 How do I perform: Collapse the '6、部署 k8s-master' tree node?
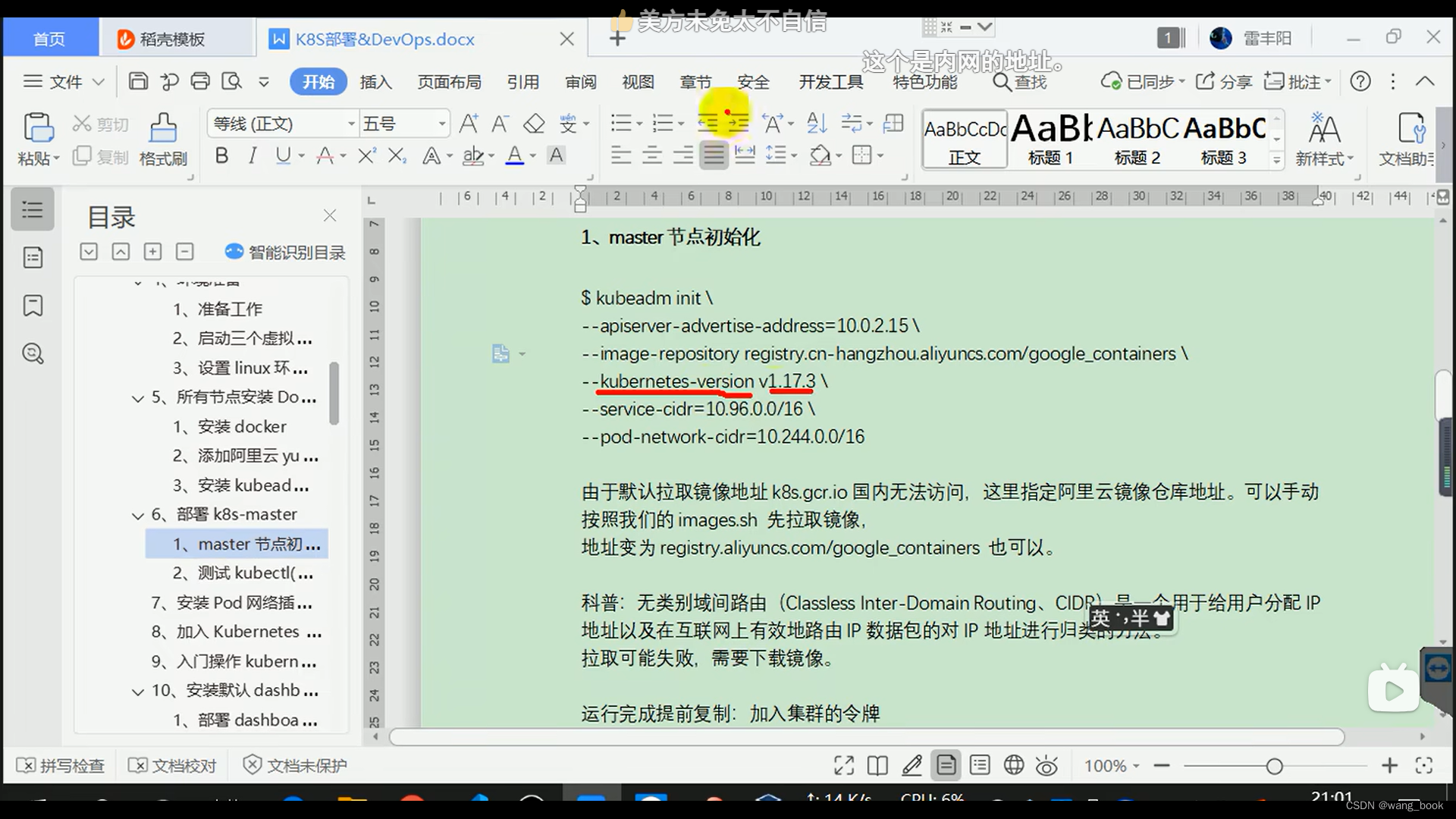(x=138, y=516)
